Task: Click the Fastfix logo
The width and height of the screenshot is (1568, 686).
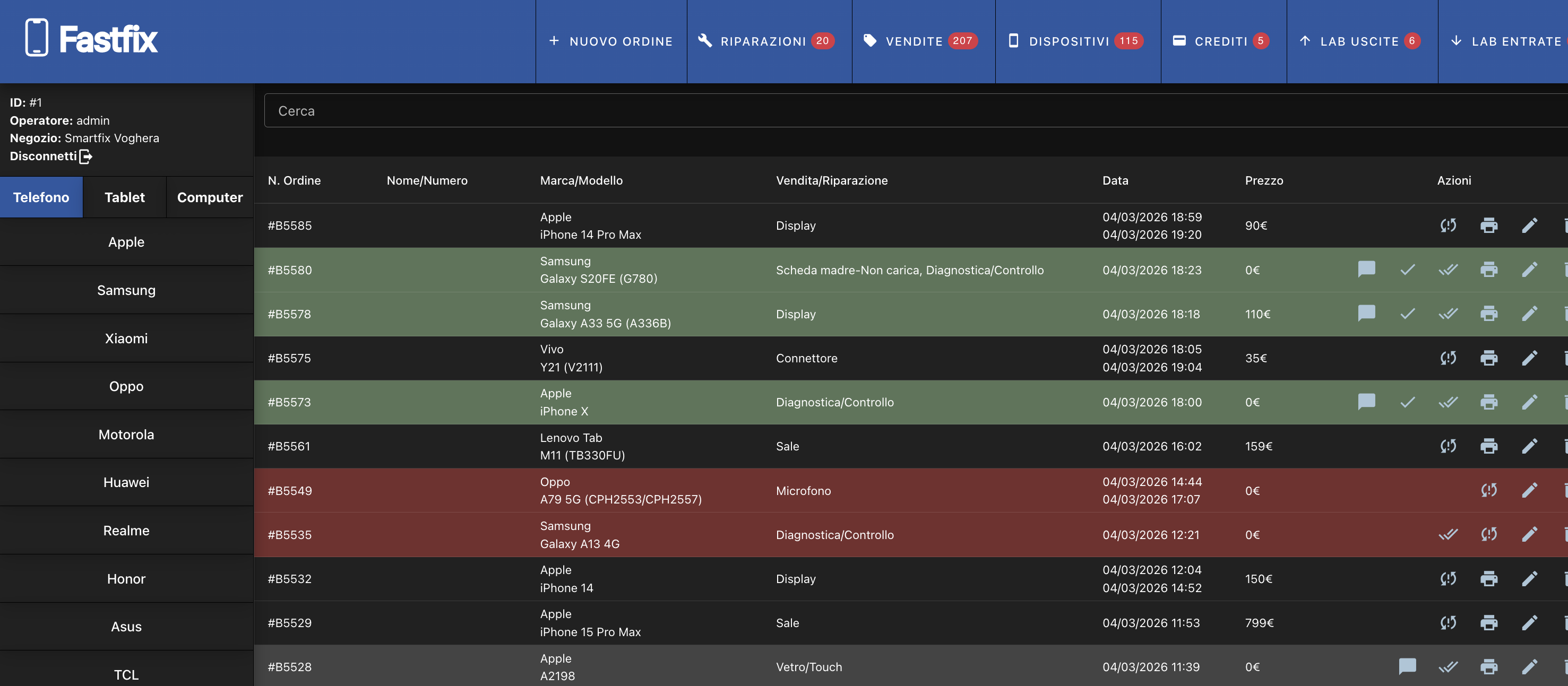Action: [91, 38]
